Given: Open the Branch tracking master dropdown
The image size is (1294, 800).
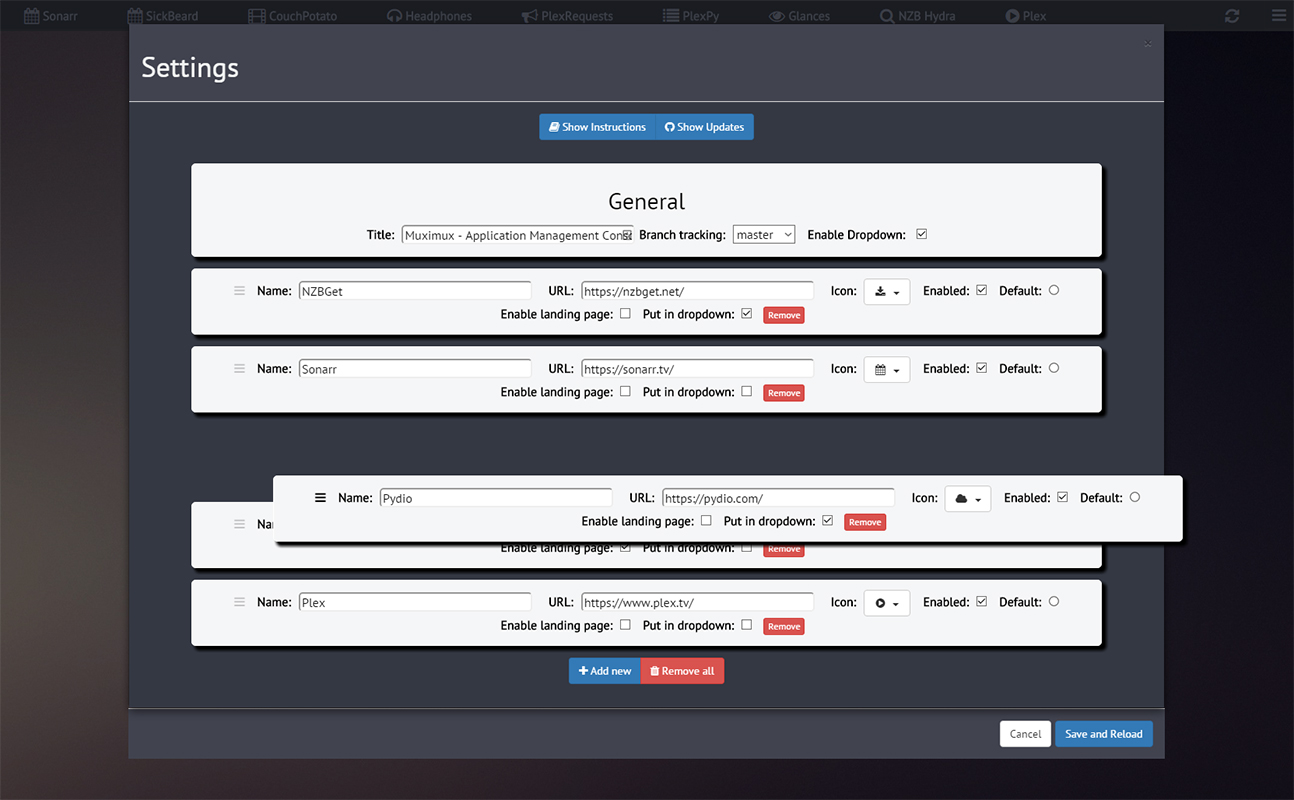Looking at the screenshot, I should click(x=764, y=234).
